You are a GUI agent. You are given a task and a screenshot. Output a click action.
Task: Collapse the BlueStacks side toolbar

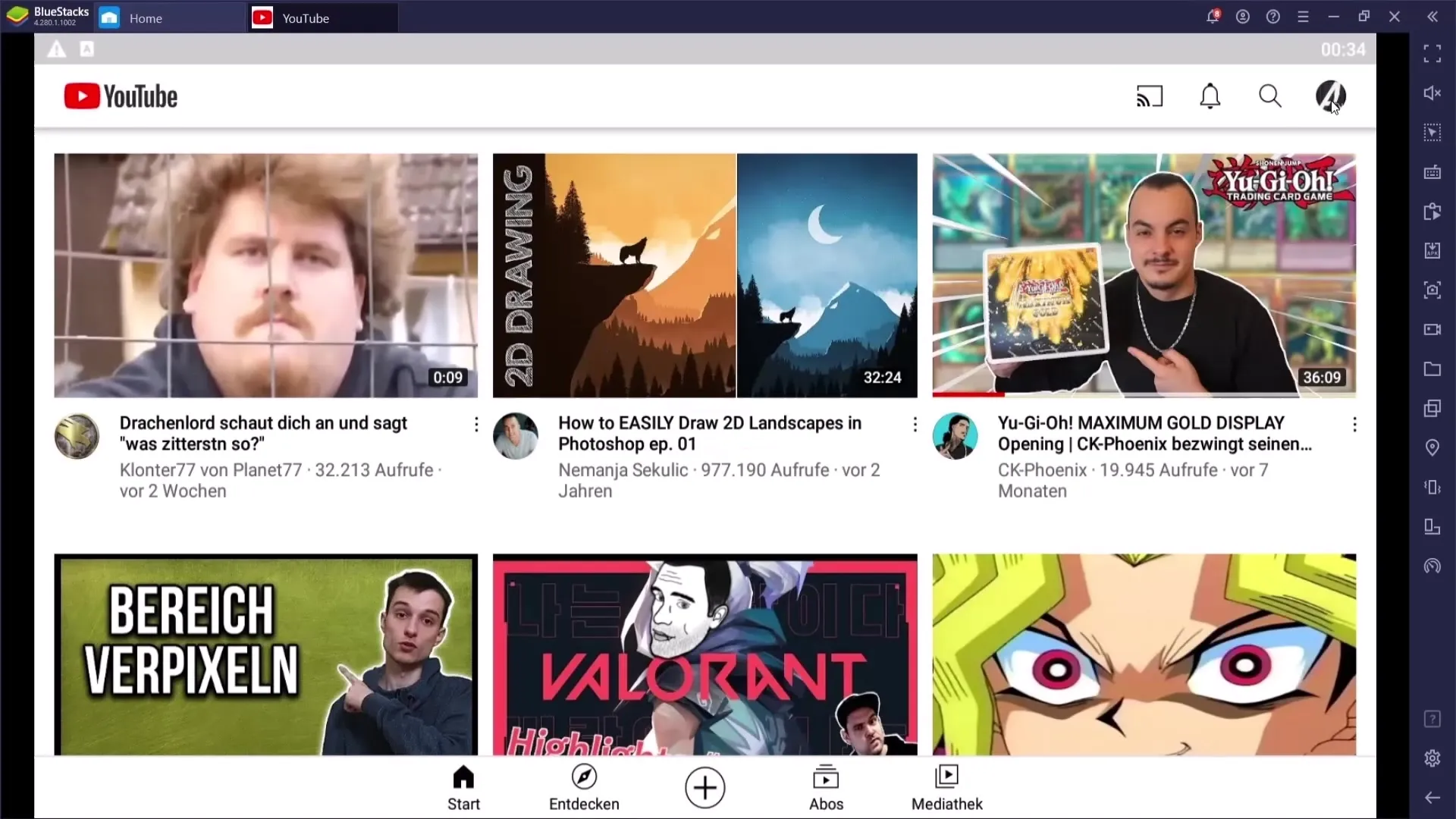pos(1432,16)
